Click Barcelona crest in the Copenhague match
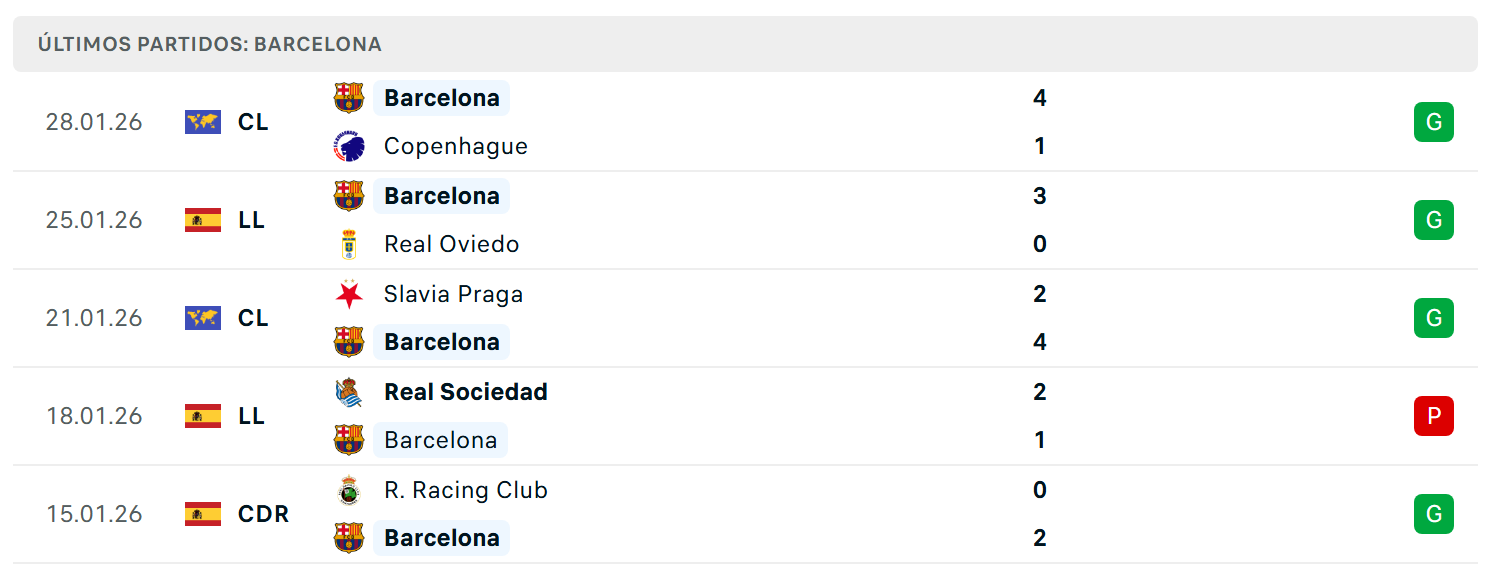This screenshot has height=579, width=1495. tap(349, 98)
